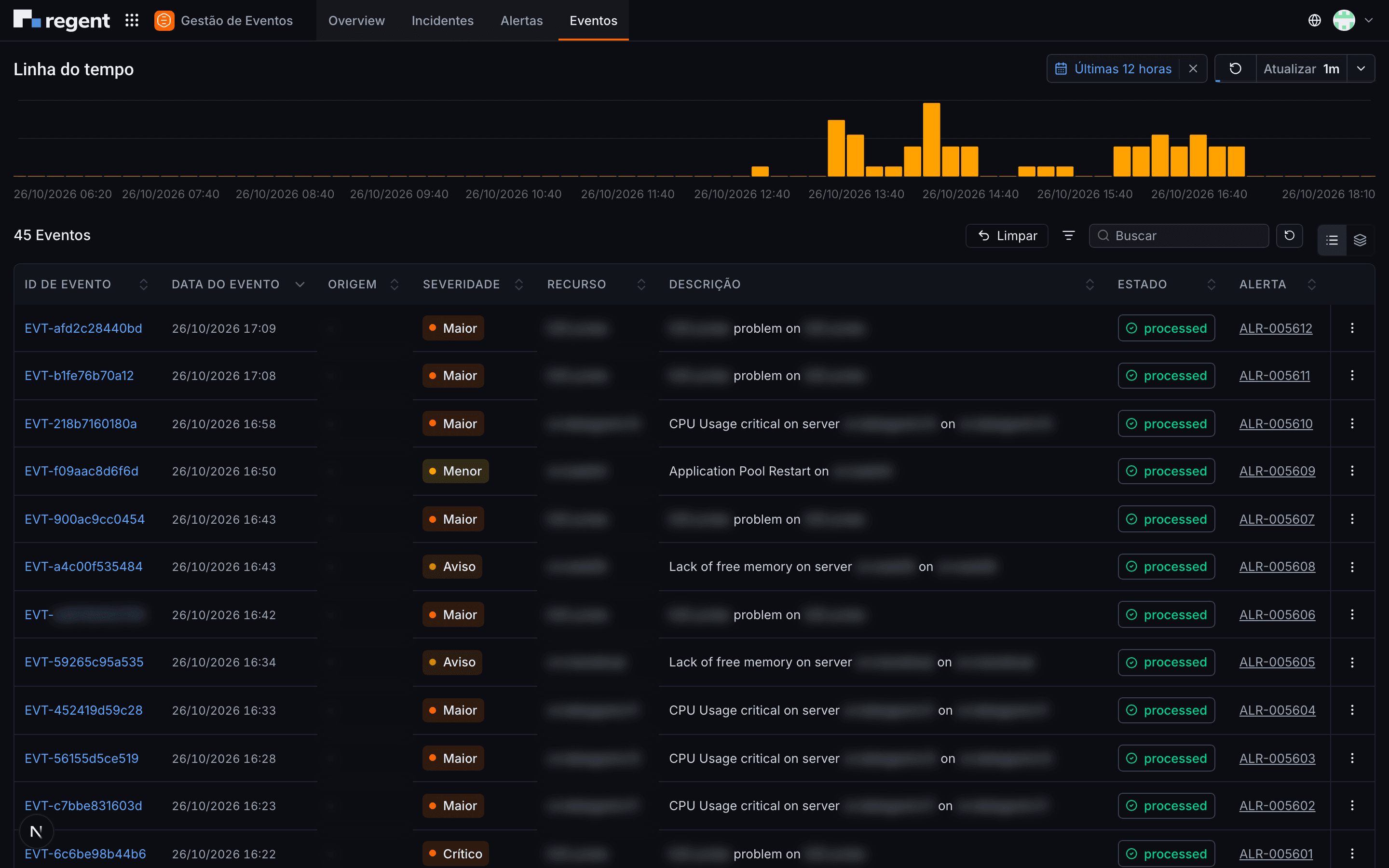Open the Últimas 12 horas date range
Screen dimensions: 1389x868
click(1114, 69)
